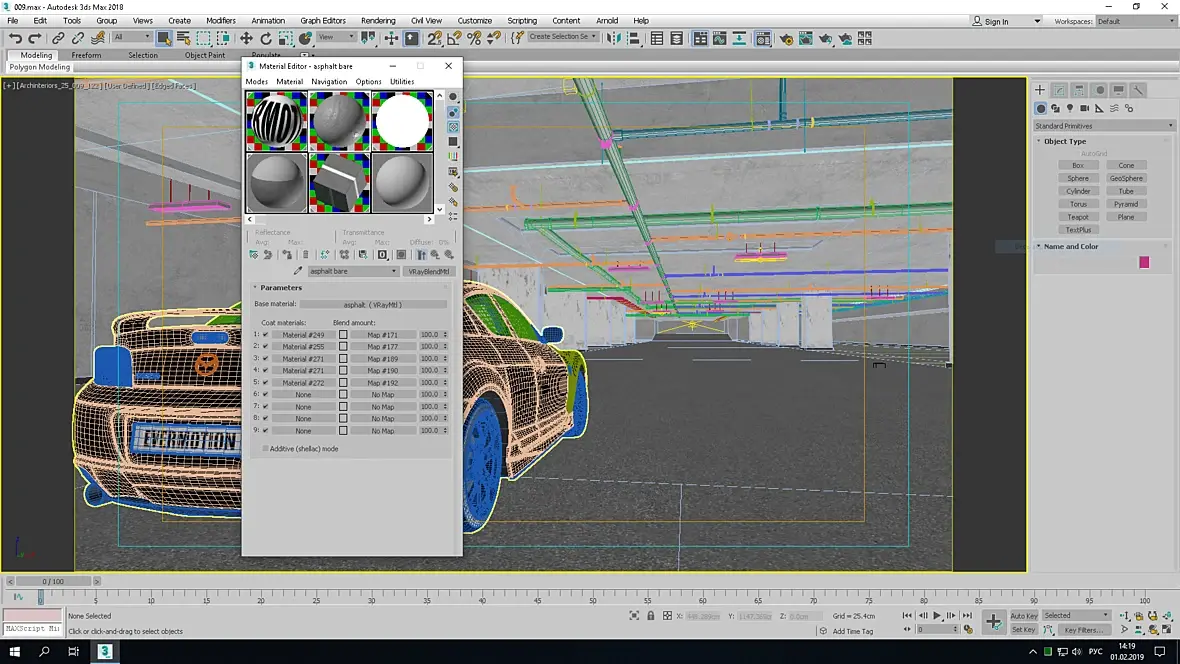Toggle Auto Key animation mode
Image resolution: width=1180 pixels, height=664 pixels.
pyautogui.click(x=1024, y=616)
